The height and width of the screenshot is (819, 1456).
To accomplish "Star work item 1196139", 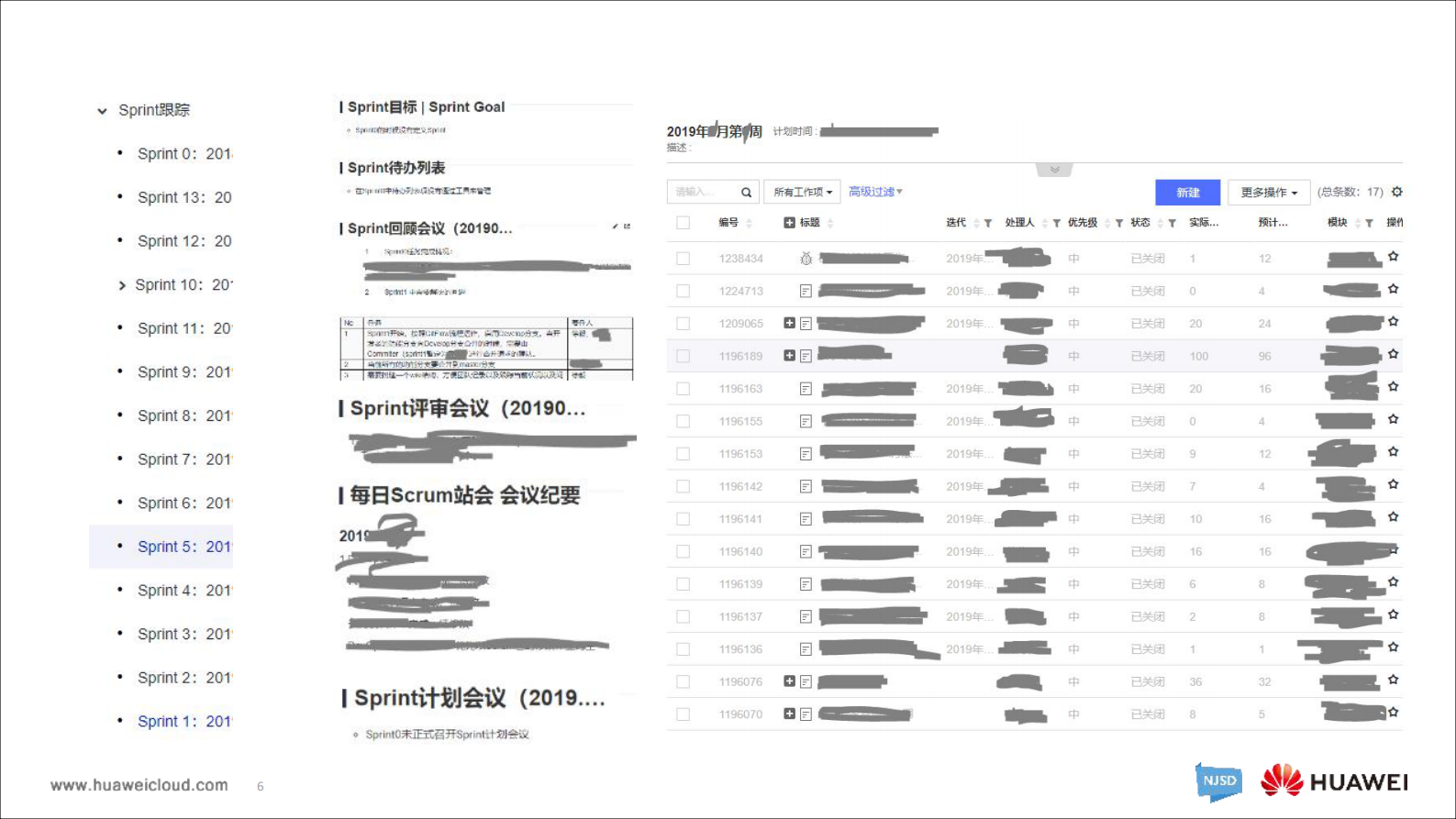I will coord(1393,582).
